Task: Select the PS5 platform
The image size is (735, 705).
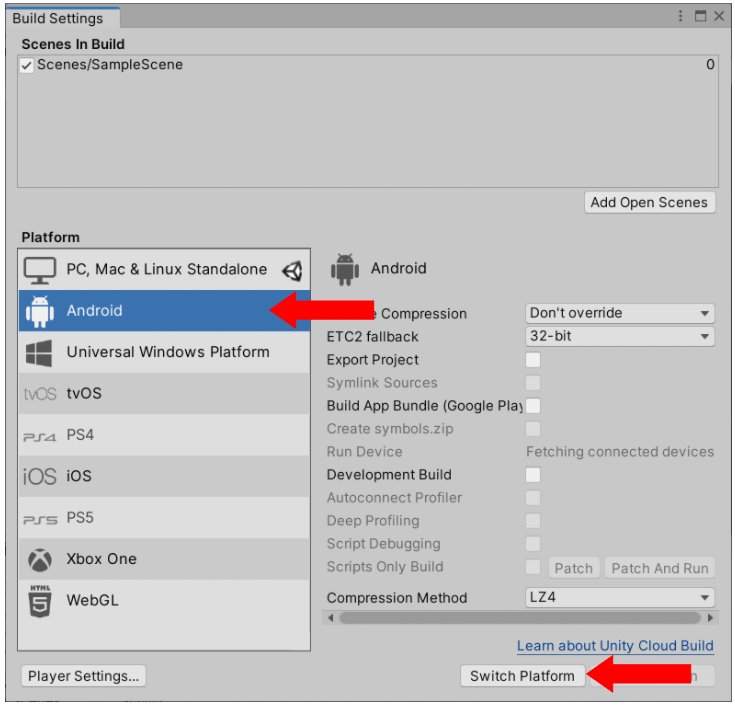Action: click(164, 518)
